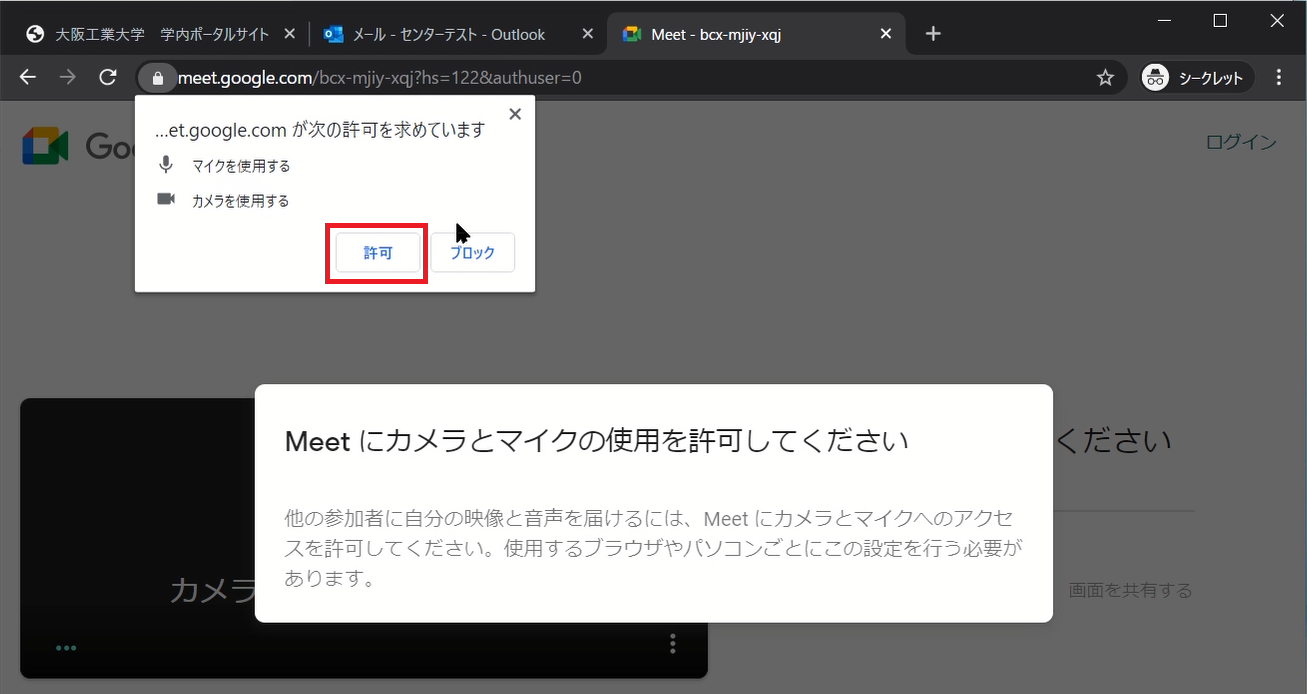Click the address bar URL

click(380, 77)
